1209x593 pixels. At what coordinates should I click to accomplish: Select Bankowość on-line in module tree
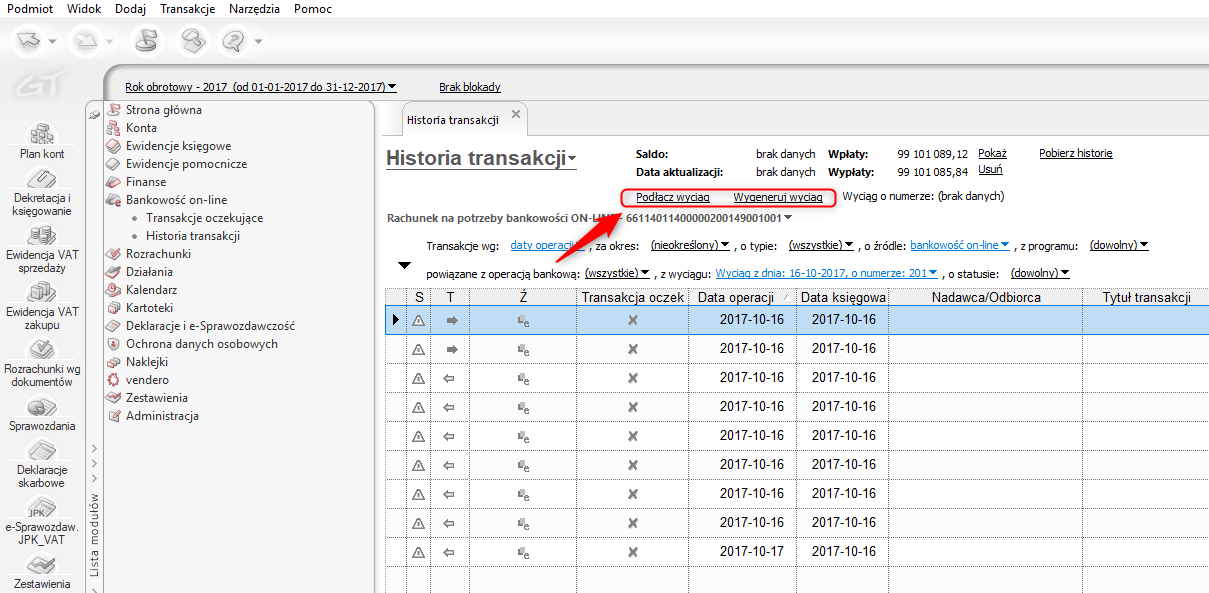pyautogui.click(x=176, y=200)
